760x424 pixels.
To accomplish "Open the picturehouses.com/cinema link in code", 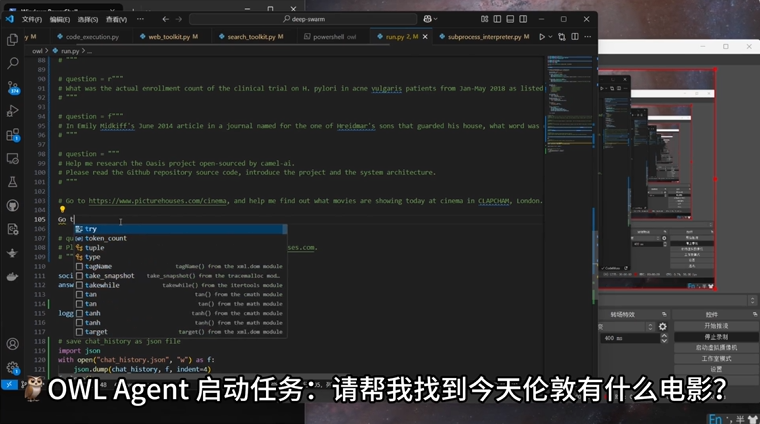I will pos(158,201).
